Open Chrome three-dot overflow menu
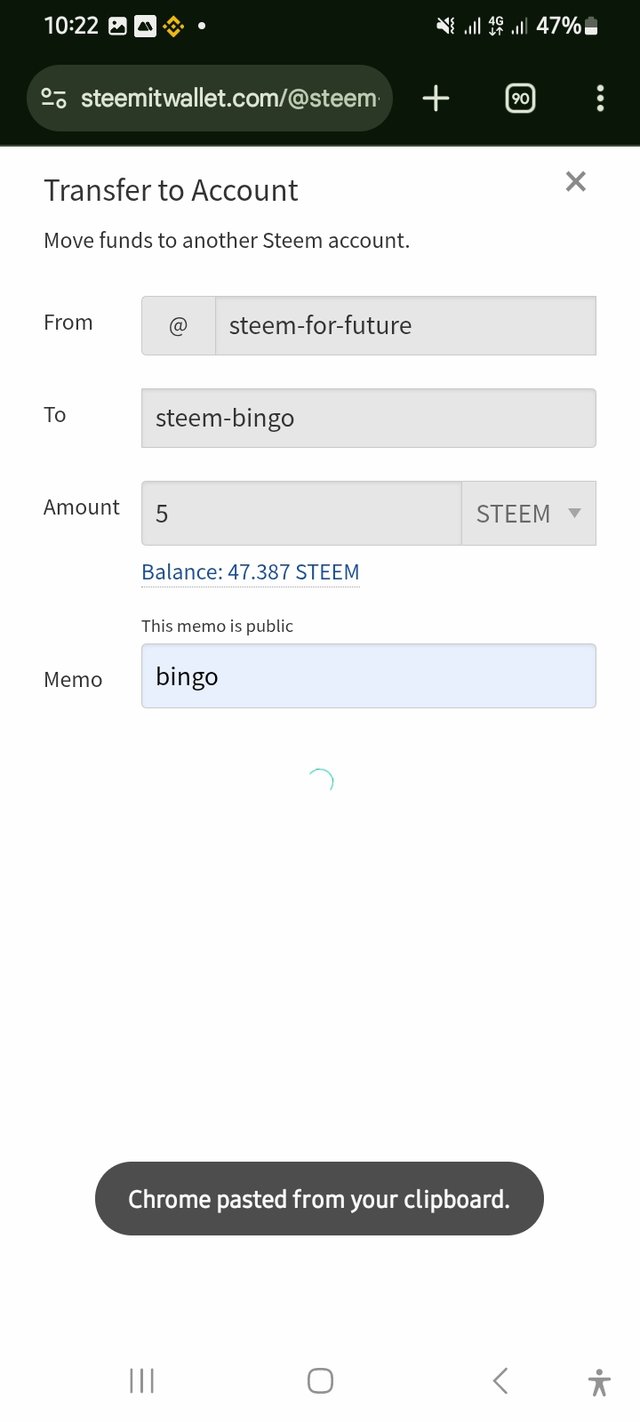 coord(600,98)
